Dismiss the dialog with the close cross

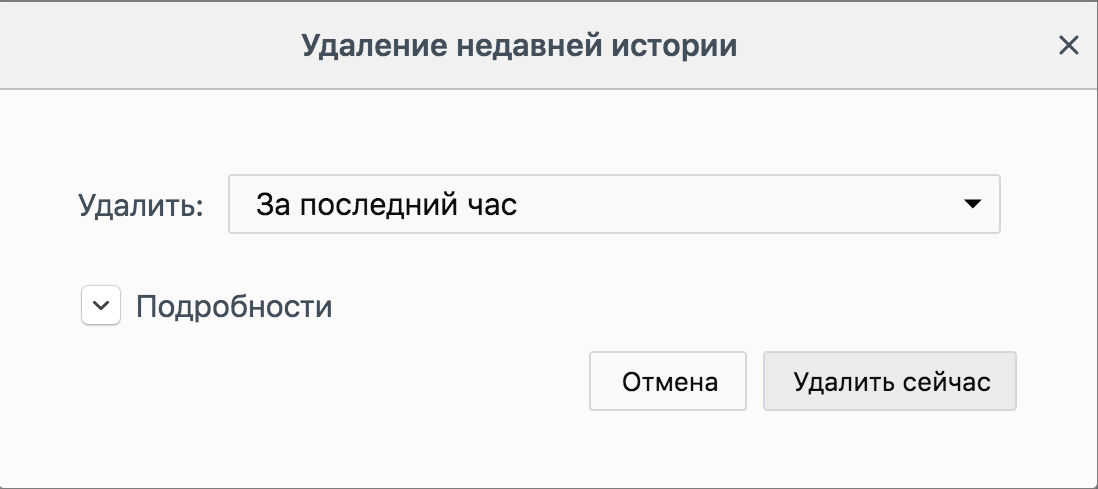coord(1068,45)
